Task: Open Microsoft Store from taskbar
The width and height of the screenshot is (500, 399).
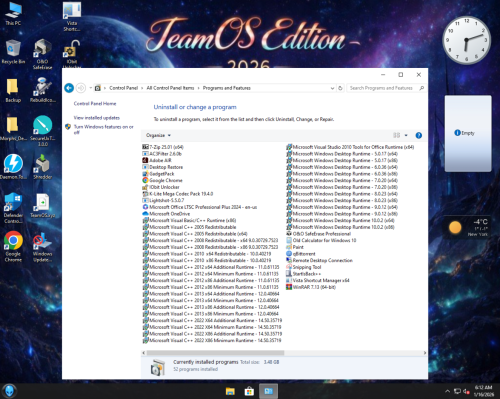Action: click(x=249, y=391)
